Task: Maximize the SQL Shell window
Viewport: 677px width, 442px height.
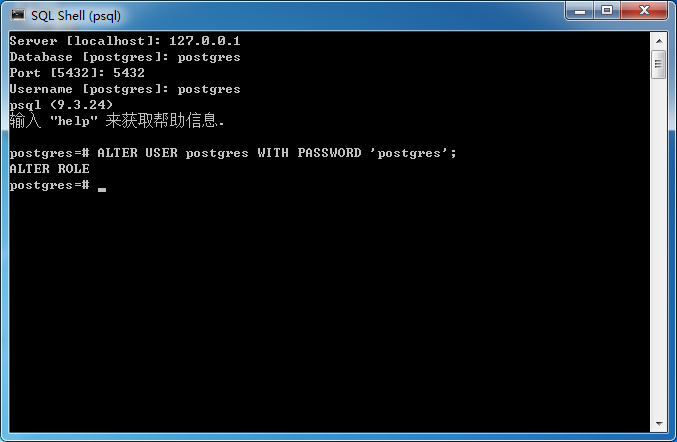Action: (x=607, y=10)
